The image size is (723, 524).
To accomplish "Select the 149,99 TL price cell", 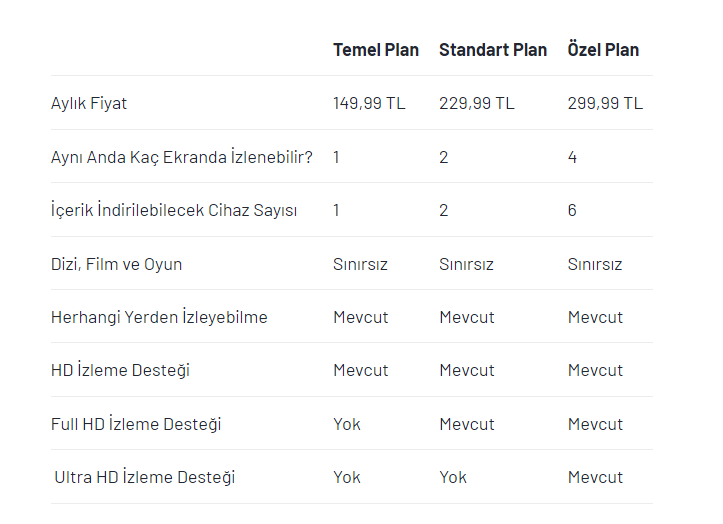I will 371,103.
